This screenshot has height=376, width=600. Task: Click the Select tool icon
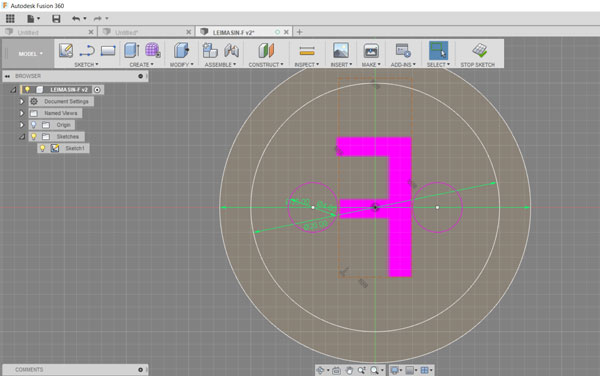[x=438, y=50]
